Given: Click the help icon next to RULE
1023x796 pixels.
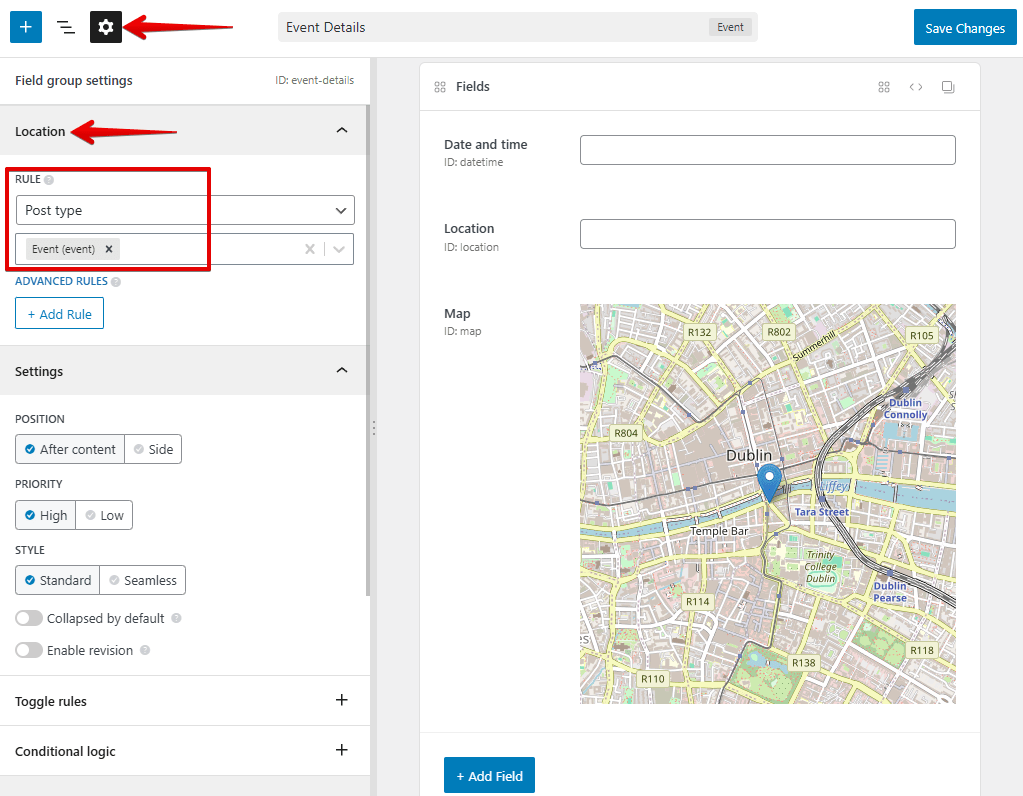Looking at the screenshot, I should coord(49,180).
